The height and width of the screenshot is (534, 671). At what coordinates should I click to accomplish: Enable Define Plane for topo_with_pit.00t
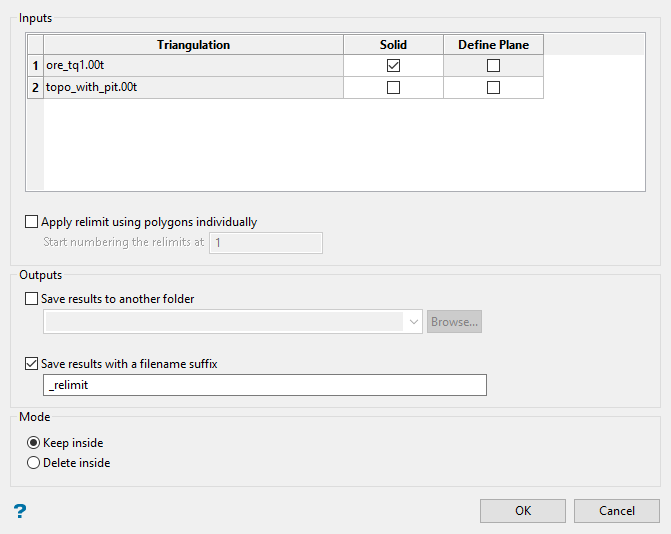coord(493,88)
